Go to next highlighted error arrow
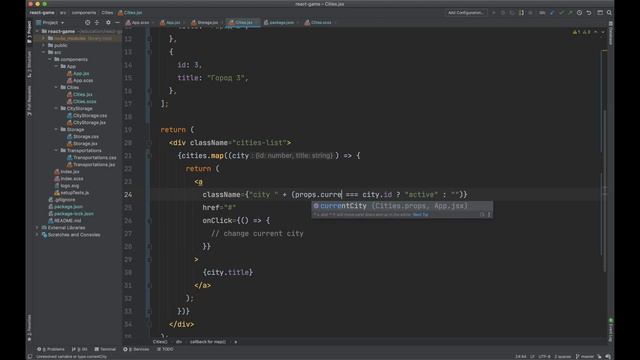Viewport: 640px width, 360px height. point(603,32)
